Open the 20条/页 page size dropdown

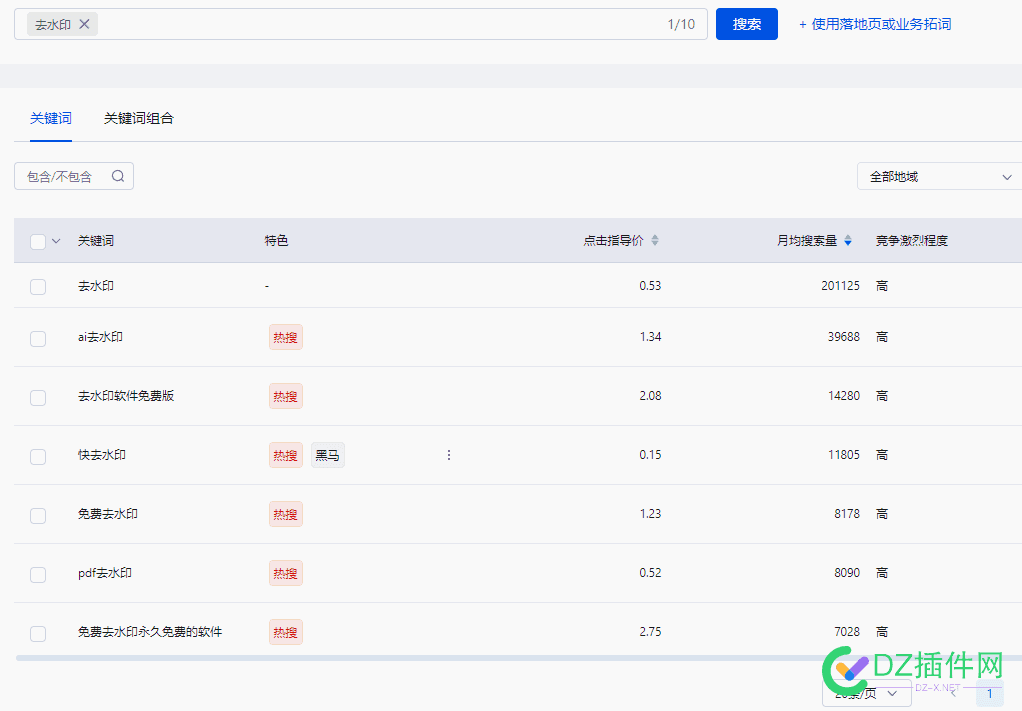[866, 690]
